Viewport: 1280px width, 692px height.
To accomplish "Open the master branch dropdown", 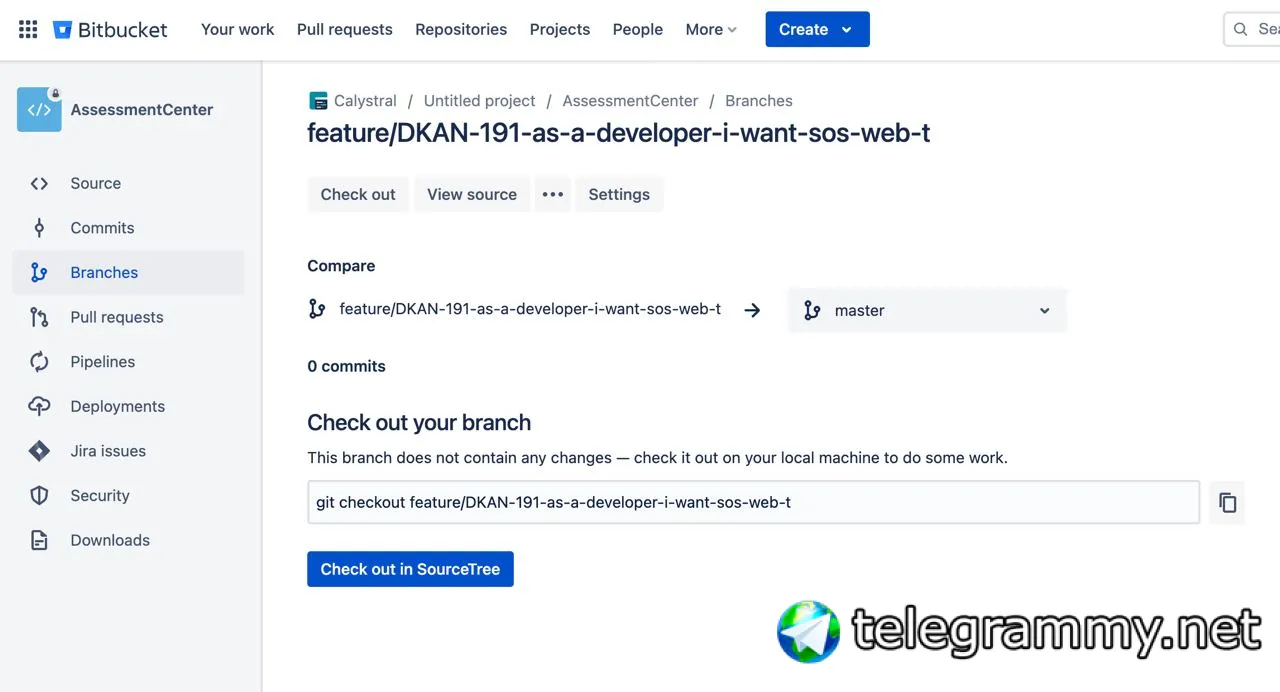I will click(x=927, y=310).
